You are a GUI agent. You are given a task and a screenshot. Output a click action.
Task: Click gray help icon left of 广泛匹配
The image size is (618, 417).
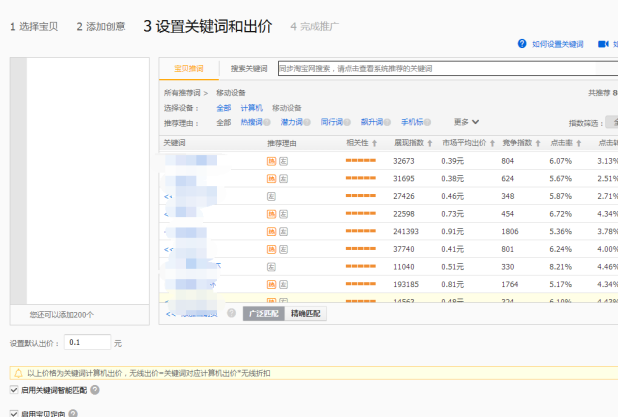click(231, 313)
